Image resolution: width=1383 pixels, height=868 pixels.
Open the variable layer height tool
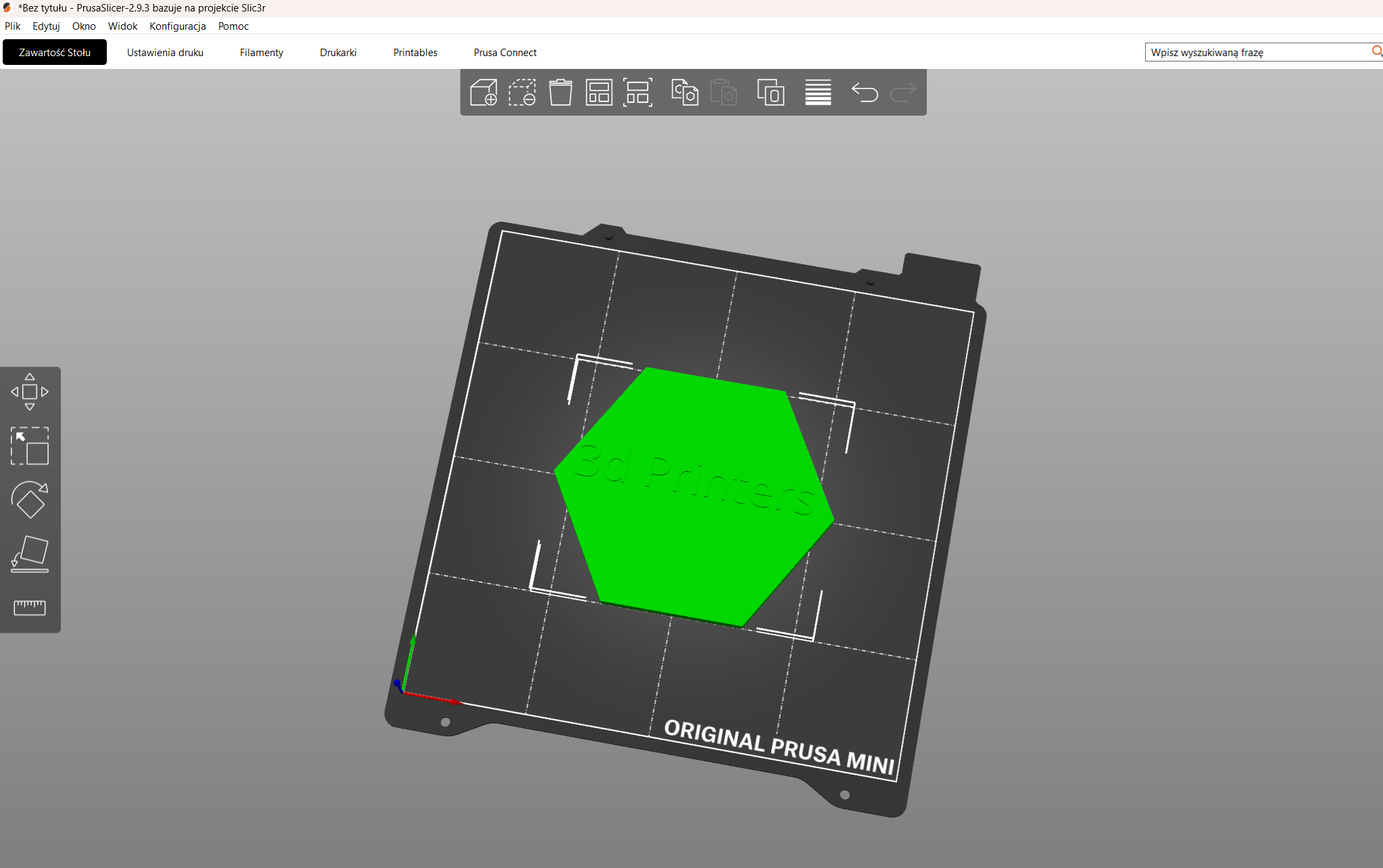[x=818, y=92]
